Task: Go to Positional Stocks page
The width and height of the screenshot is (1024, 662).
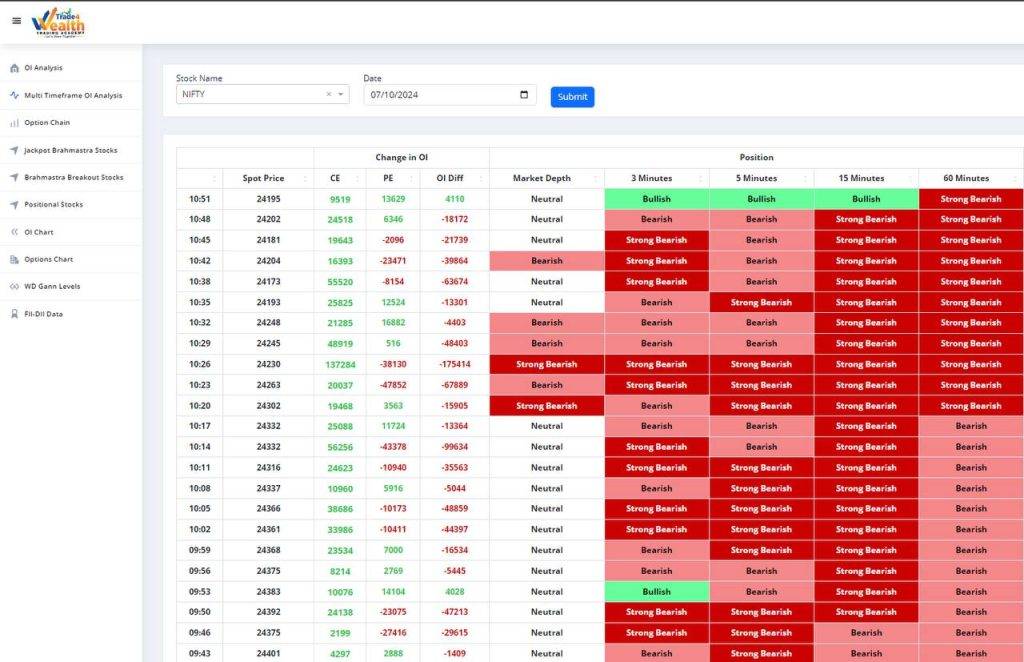Action: [54, 205]
